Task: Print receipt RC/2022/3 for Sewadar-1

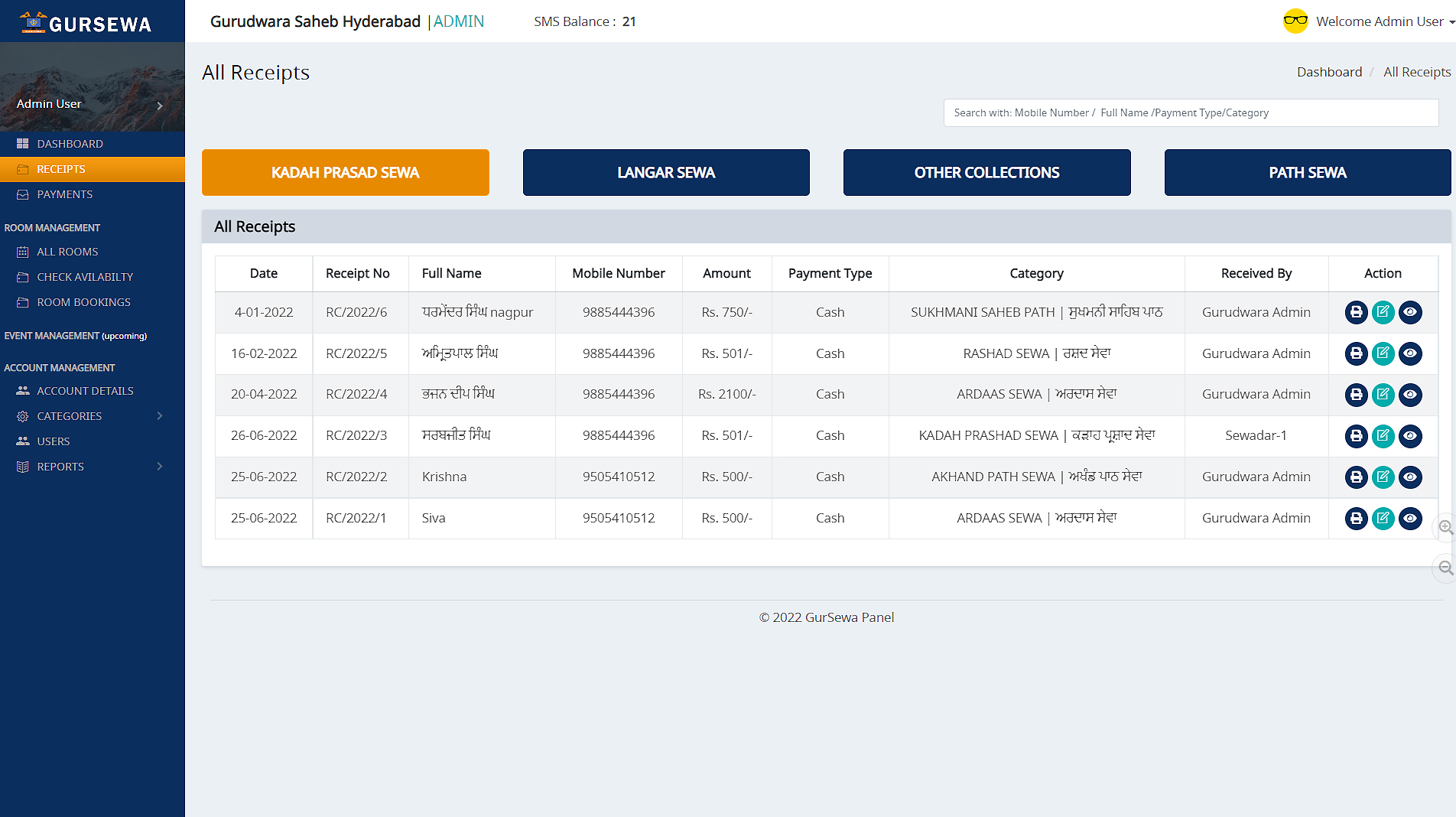Action: 1356,436
